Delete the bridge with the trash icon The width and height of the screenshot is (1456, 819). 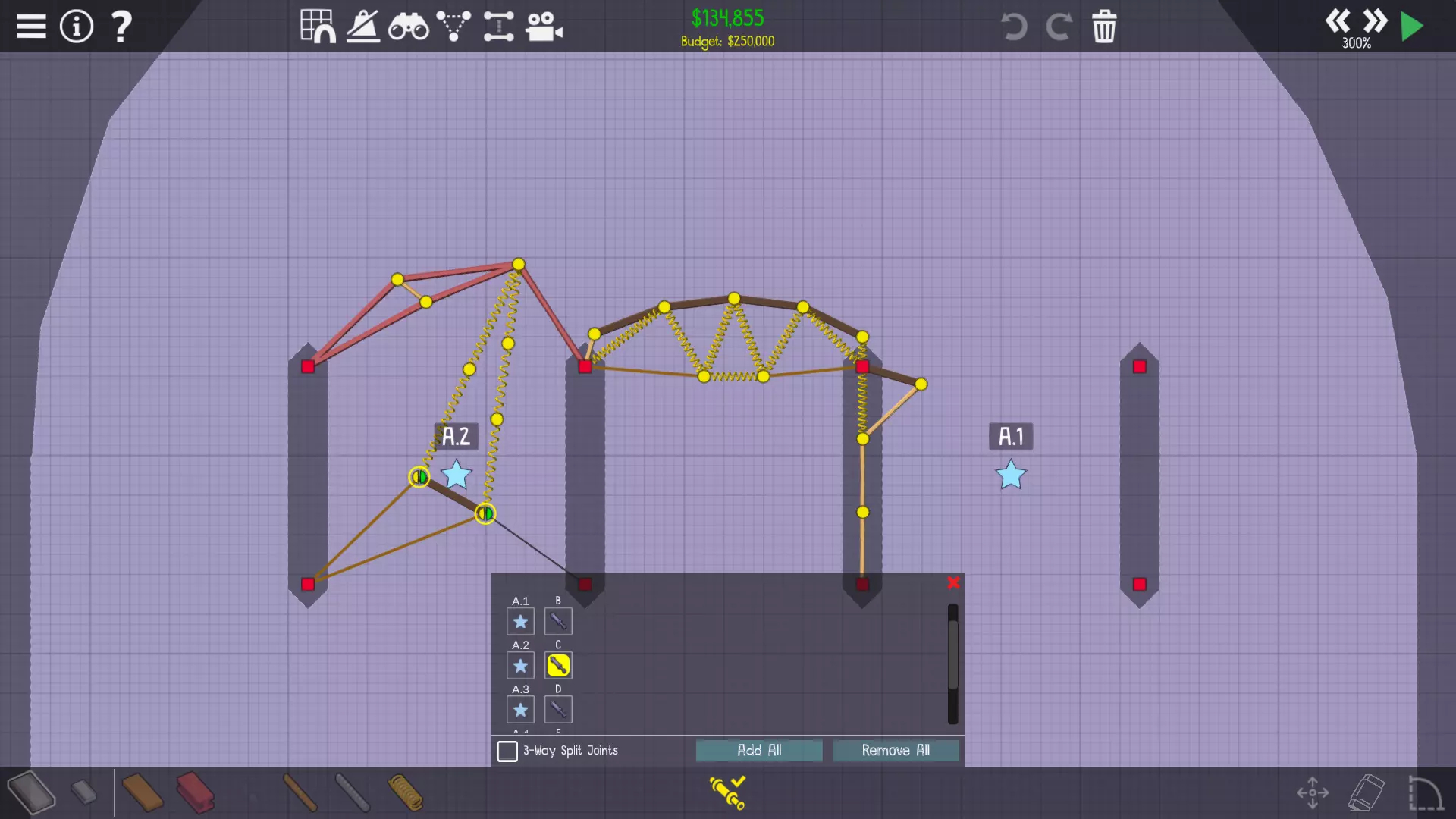click(1103, 27)
